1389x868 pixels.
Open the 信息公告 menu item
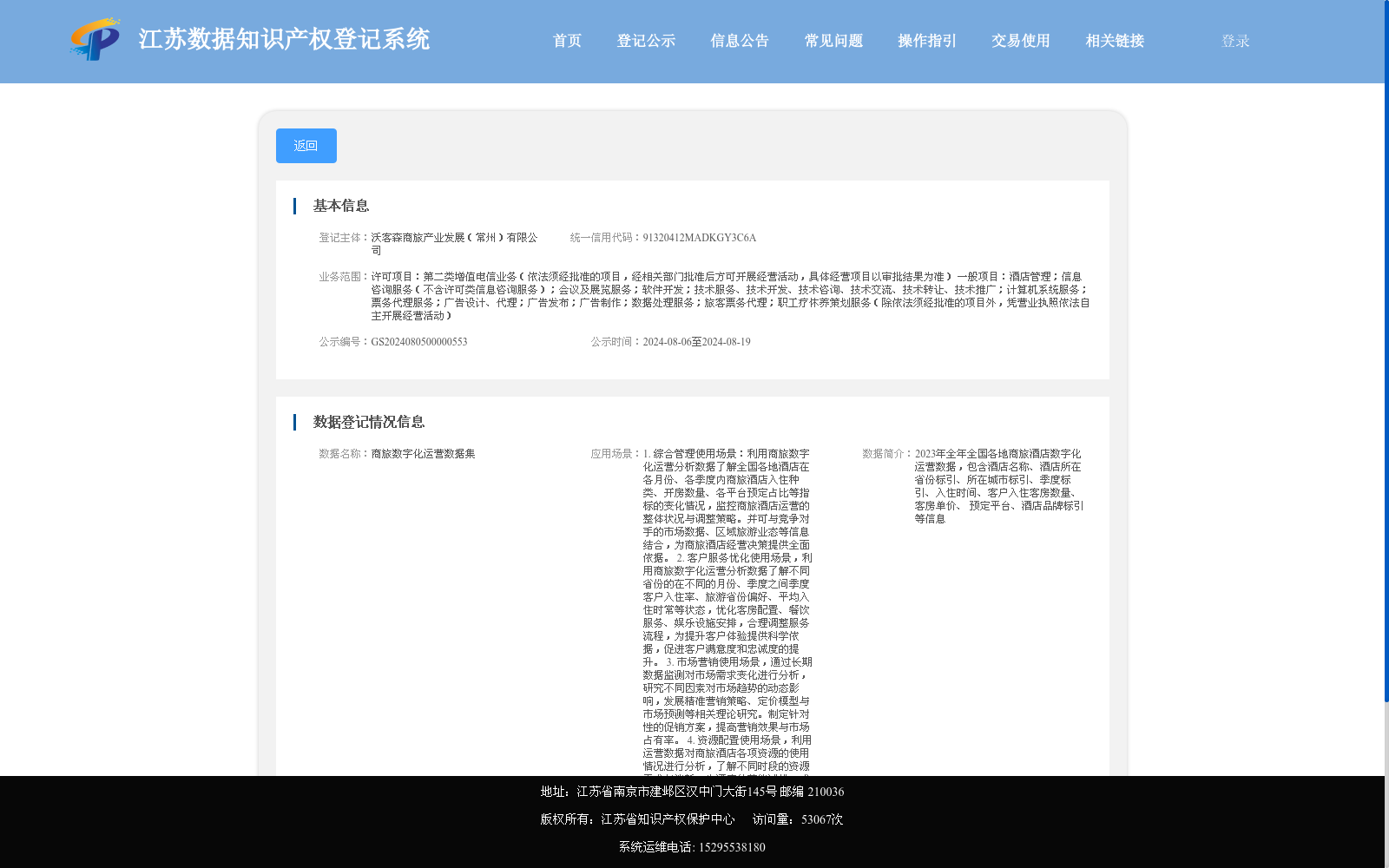pyautogui.click(x=740, y=41)
